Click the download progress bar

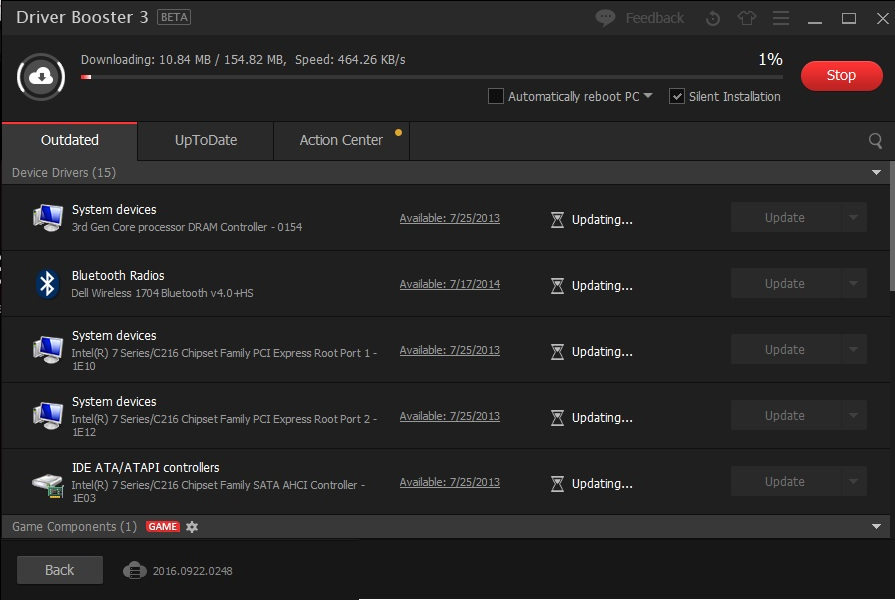tap(432, 76)
